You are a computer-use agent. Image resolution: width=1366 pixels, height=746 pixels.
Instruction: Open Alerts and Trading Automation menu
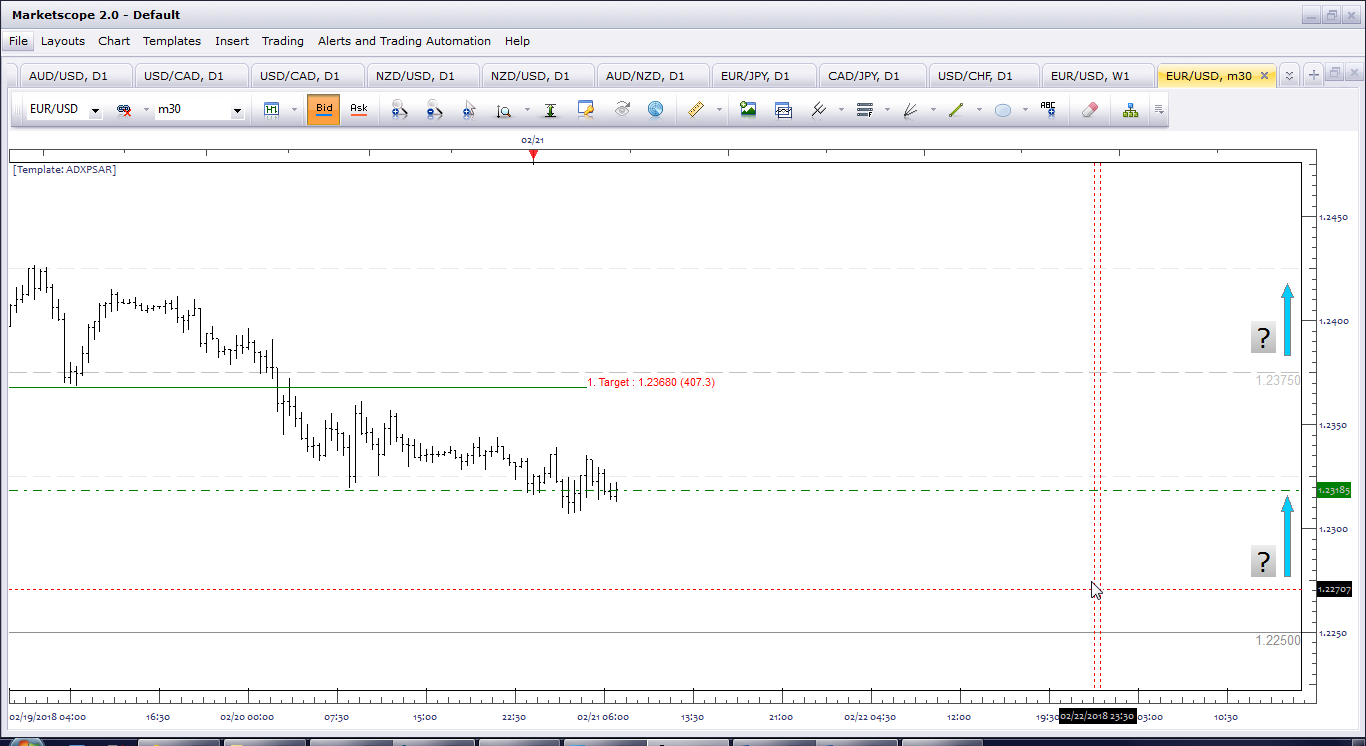coord(404,41)
